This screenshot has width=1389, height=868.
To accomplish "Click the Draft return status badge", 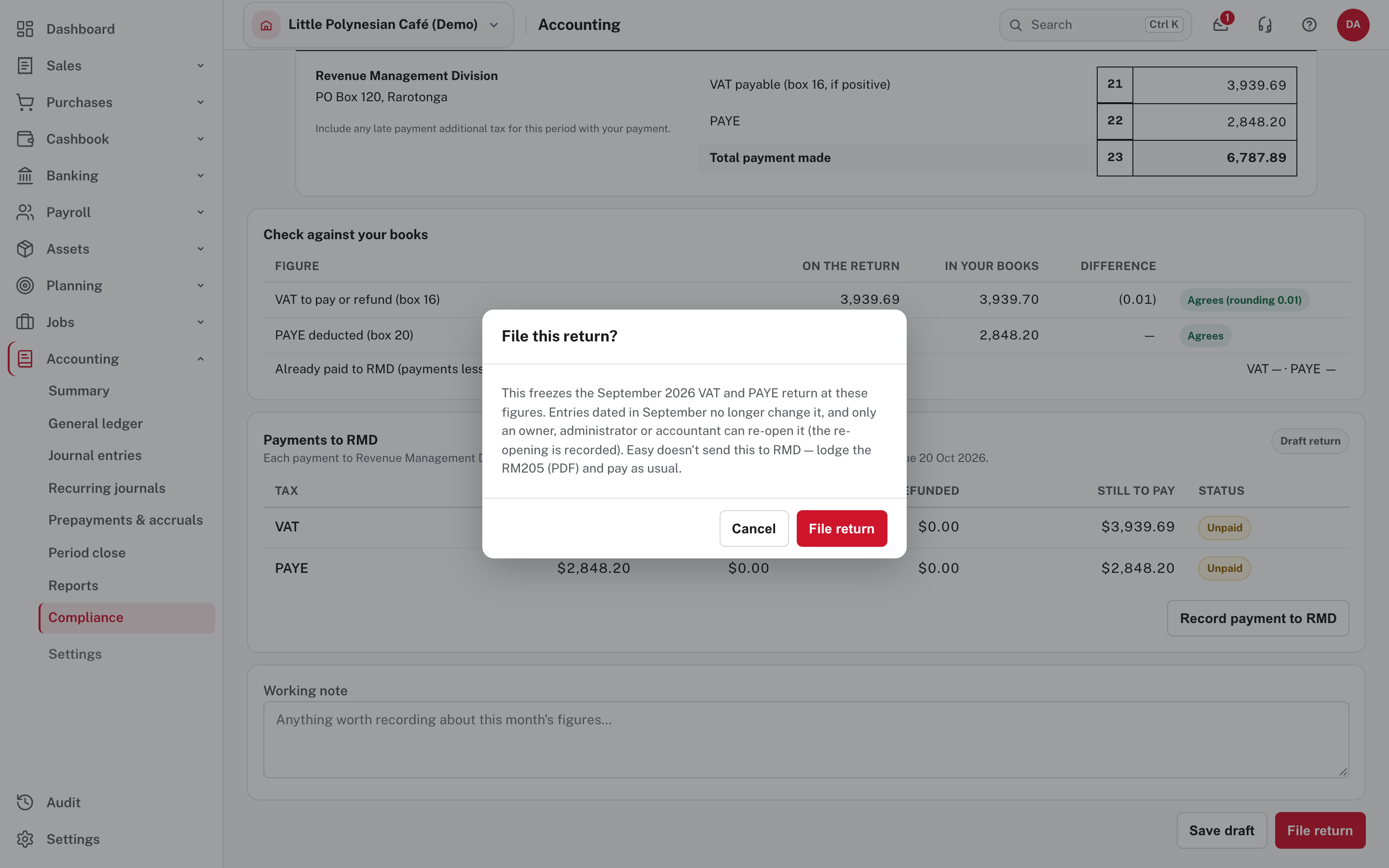I will tap(1310, 441).
